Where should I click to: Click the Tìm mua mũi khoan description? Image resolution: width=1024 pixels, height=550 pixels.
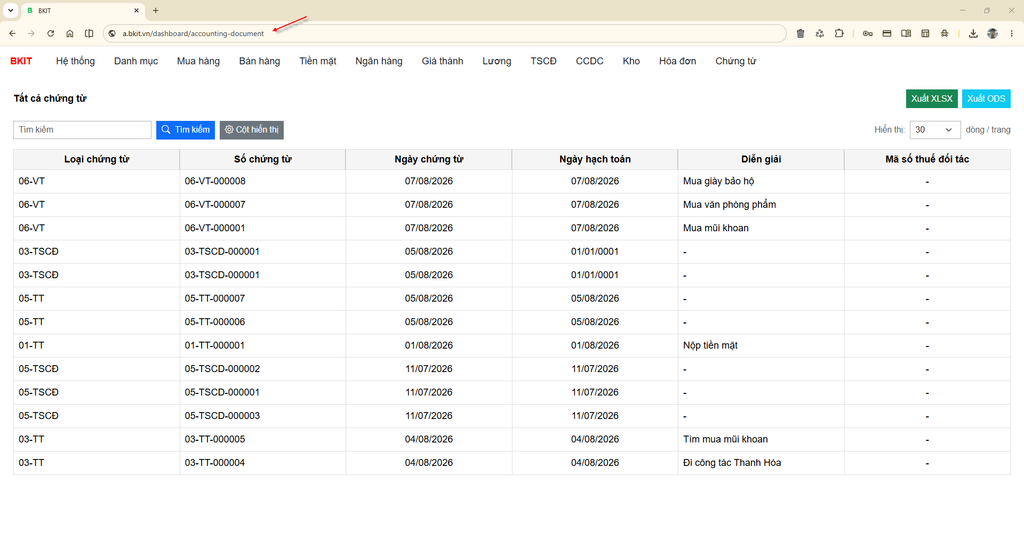[x=726, y=439]
